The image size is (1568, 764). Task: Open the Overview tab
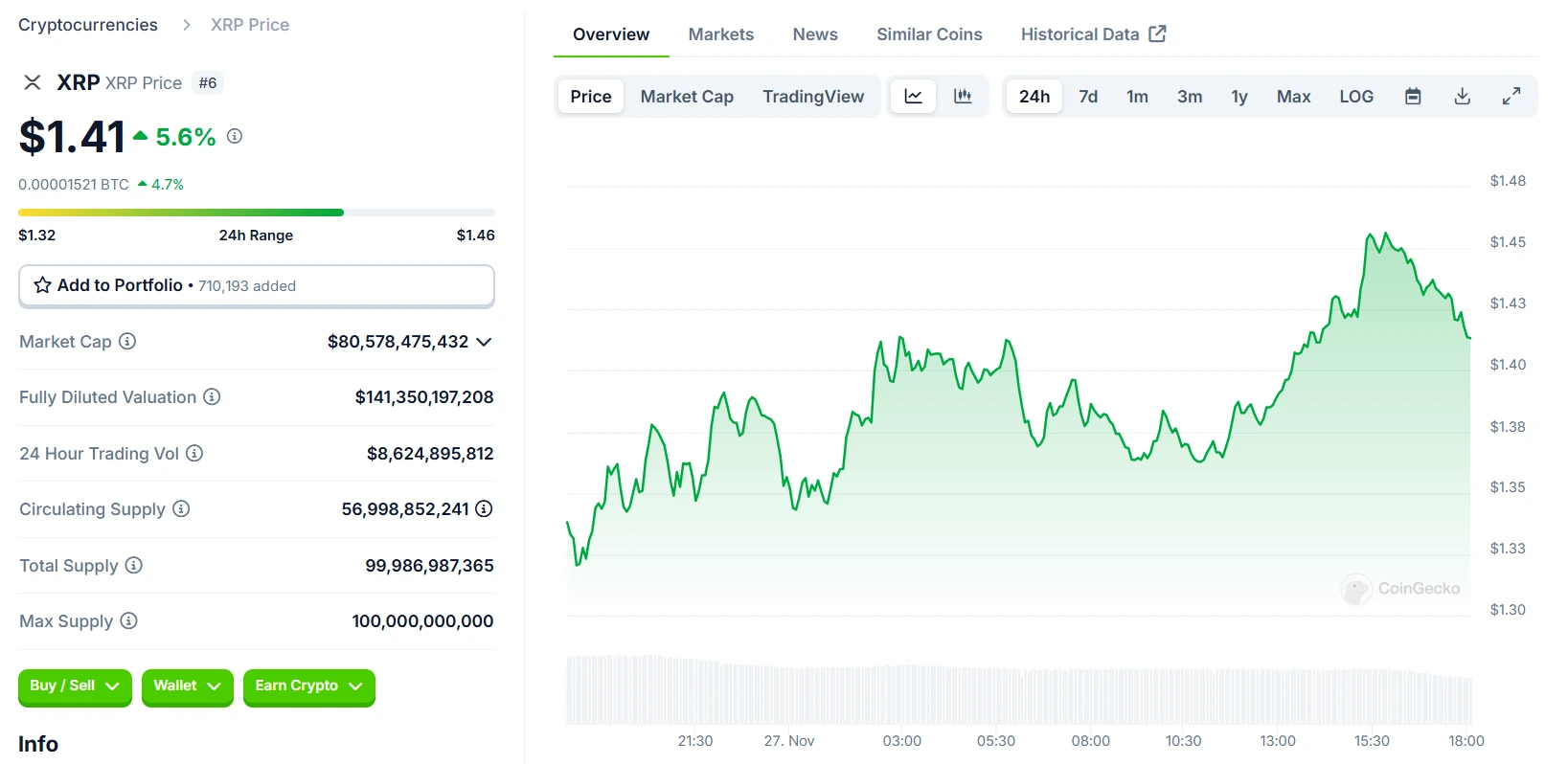coord(611,34)
